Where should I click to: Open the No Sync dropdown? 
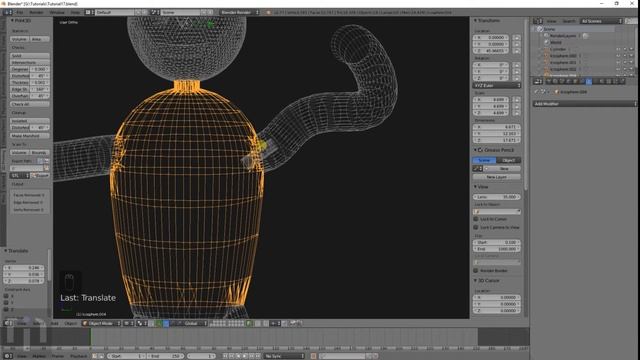click(x=284, y=356)
